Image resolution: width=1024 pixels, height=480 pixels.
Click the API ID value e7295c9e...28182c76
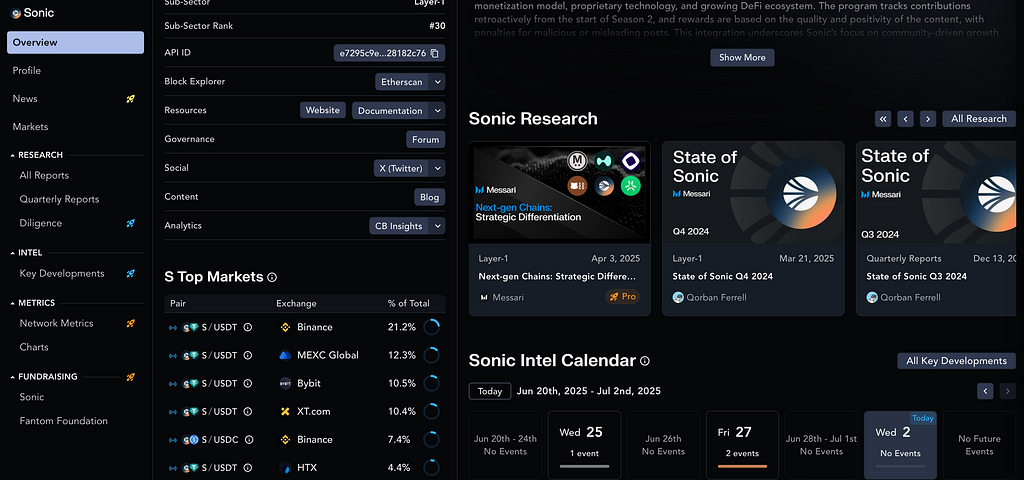[x=381, y=53]
